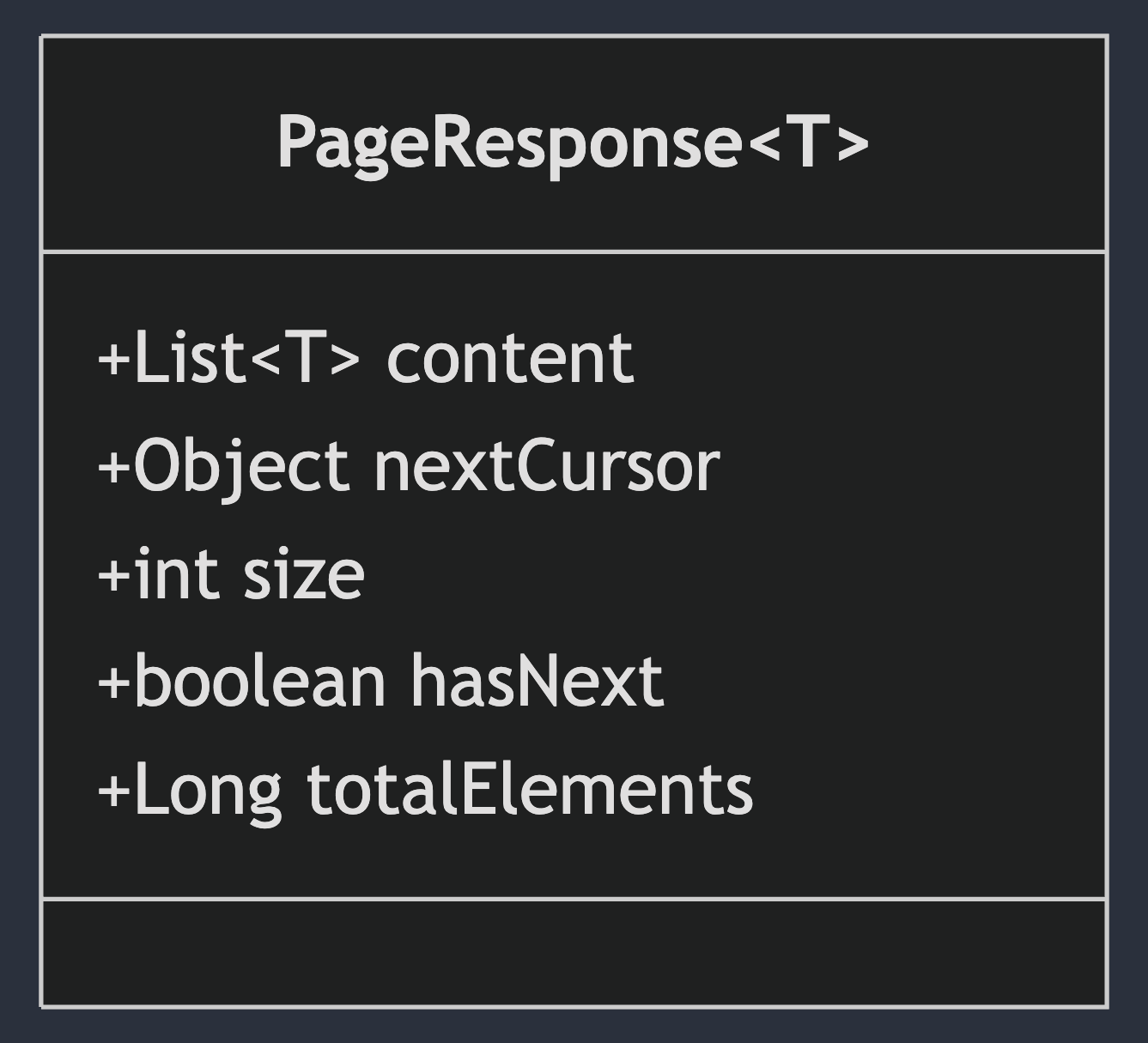Click the word Response in the class title
The height and width of the screenshot is (1043, 1148).
point(584,143)
